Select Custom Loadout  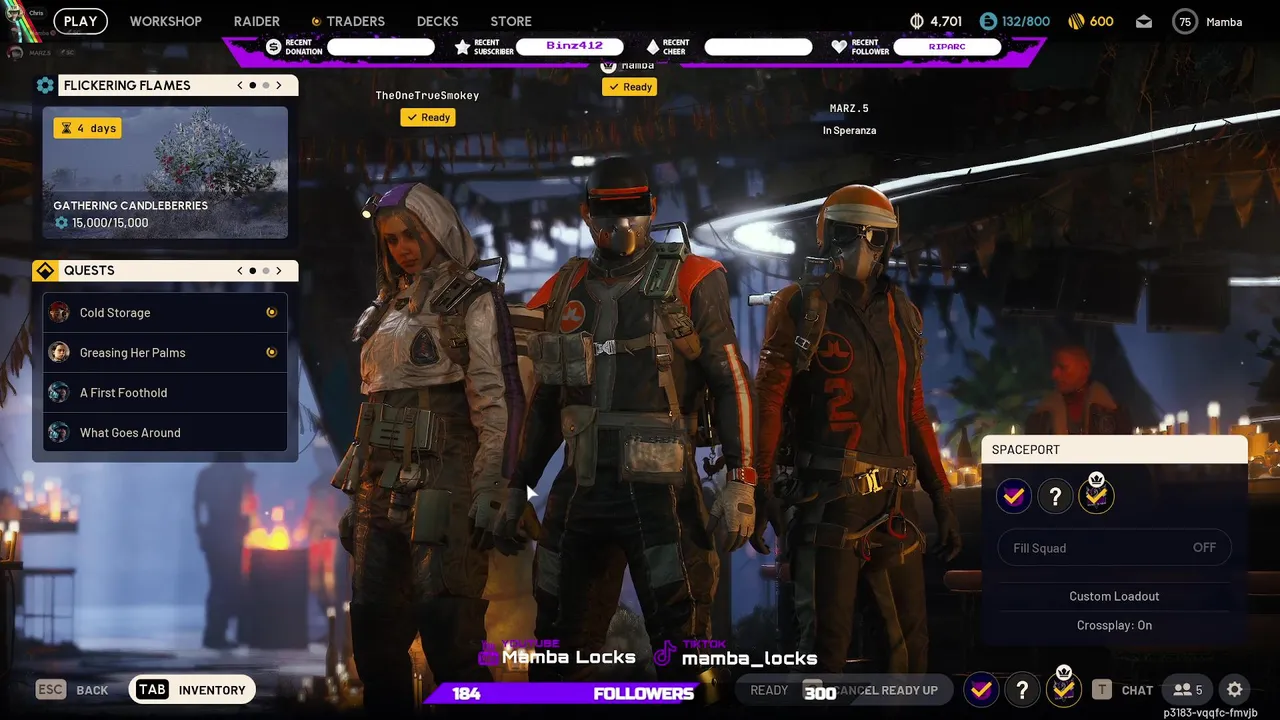tap(1114, 596)
